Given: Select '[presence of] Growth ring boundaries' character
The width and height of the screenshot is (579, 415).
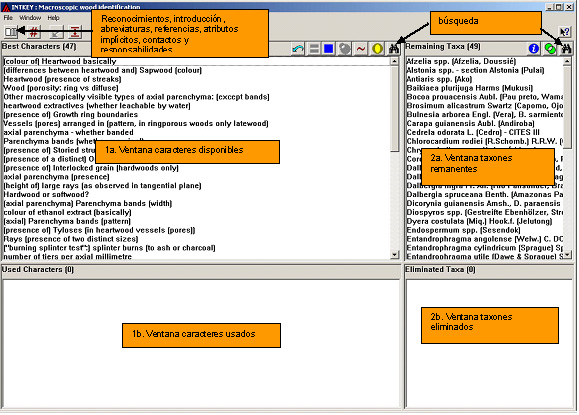Looking at the screenshot, I should click(x=71, y=114).
